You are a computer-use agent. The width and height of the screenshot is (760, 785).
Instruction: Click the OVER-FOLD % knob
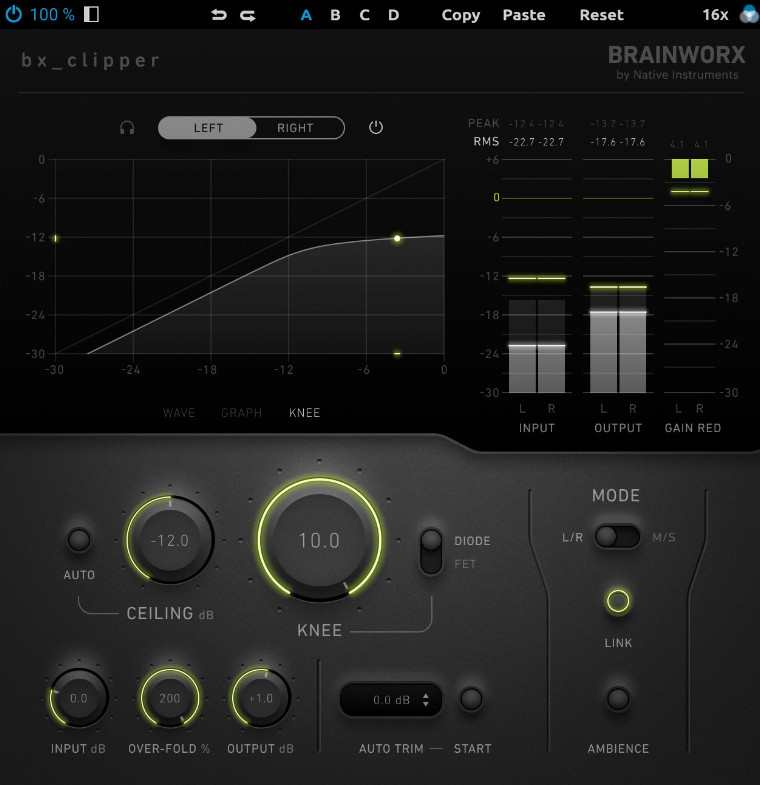point(170,698)
